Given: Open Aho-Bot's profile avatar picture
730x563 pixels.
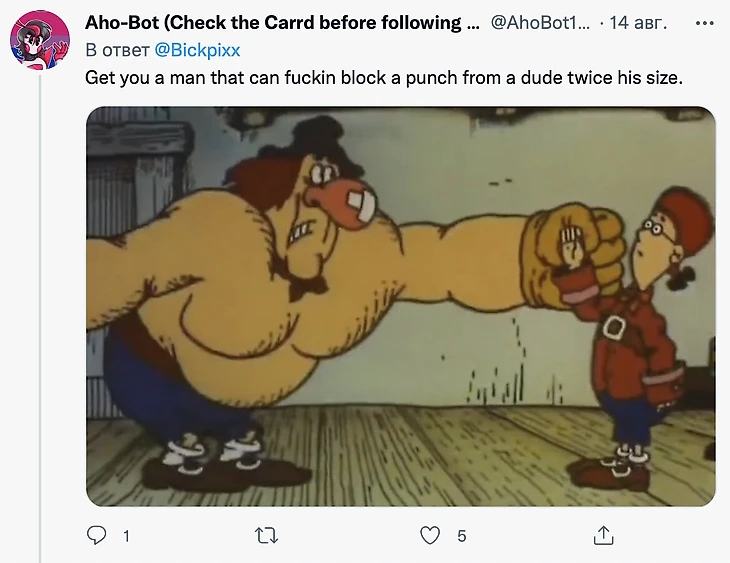Looking at the screenshot, I should pos(40,40).
